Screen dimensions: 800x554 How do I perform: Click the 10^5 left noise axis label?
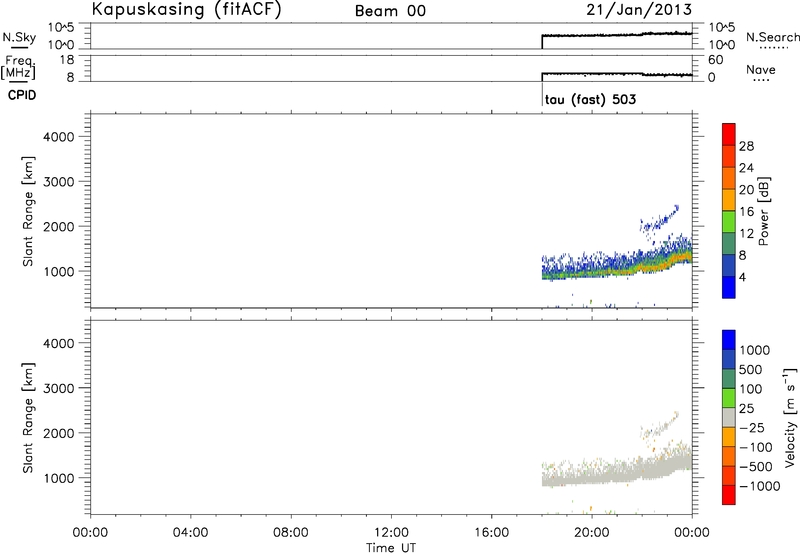tap(61, 28)
